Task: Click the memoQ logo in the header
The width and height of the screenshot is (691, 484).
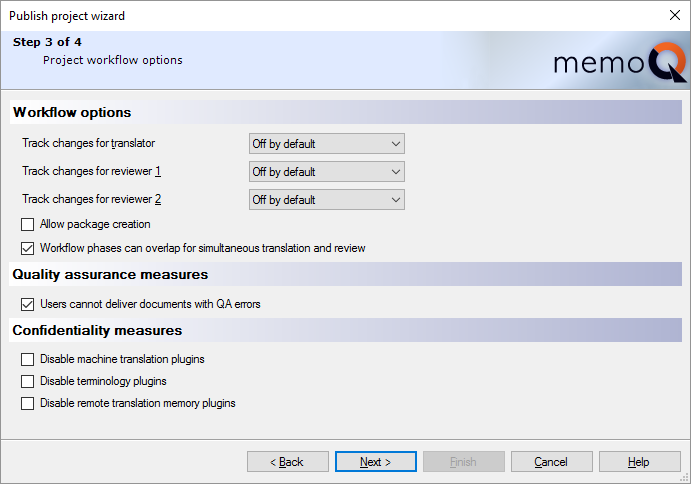Action: pos(620,65)
